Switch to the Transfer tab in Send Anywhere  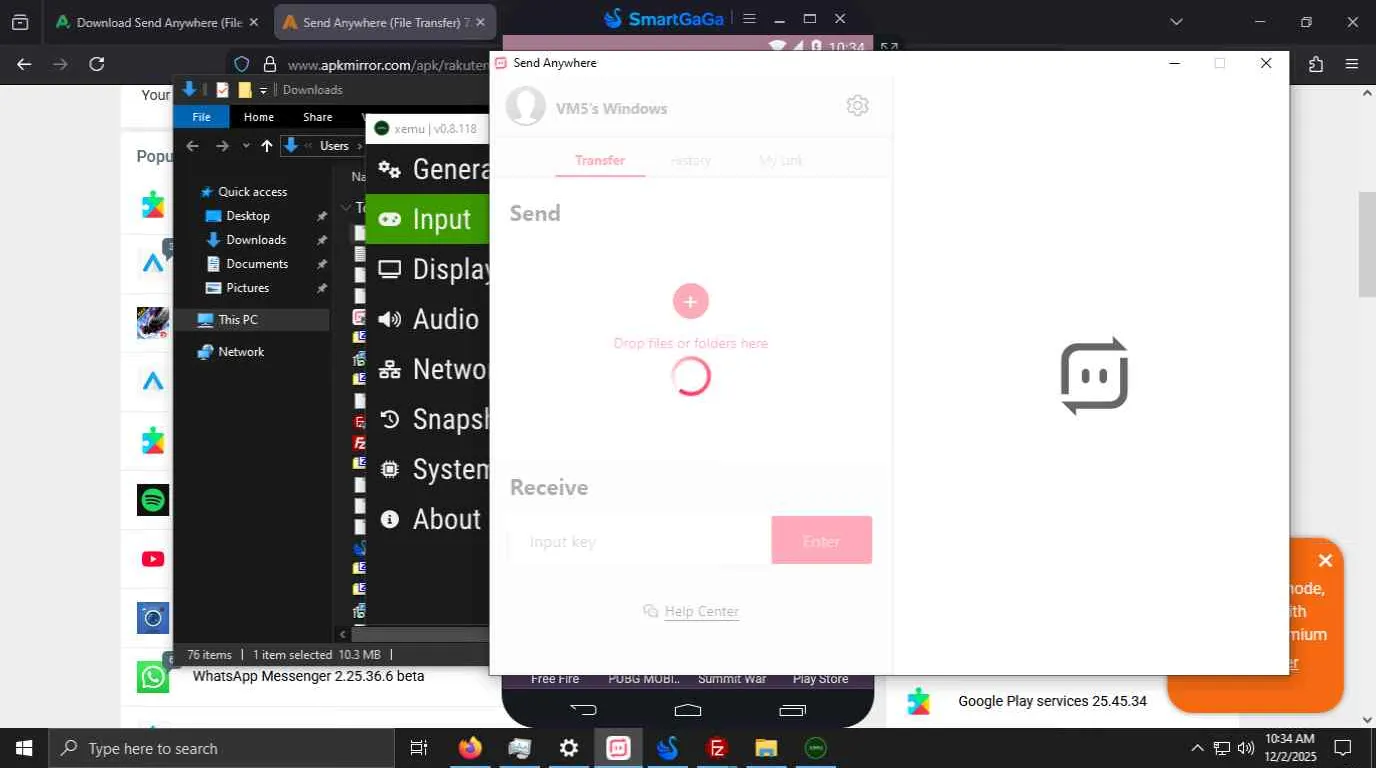(x=600, y=160)
